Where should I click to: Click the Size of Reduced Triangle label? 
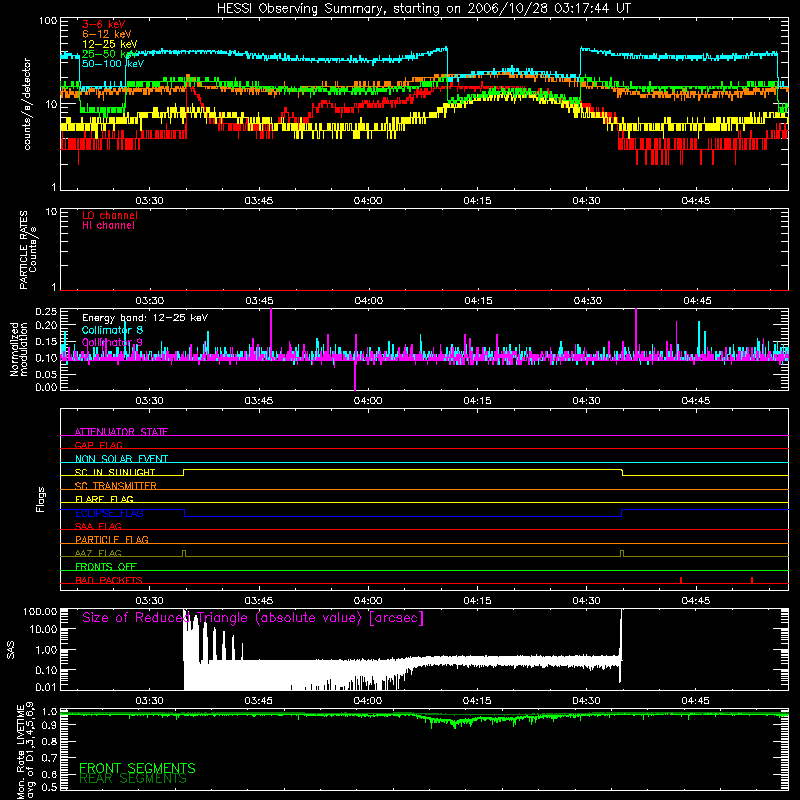(253, 618)
